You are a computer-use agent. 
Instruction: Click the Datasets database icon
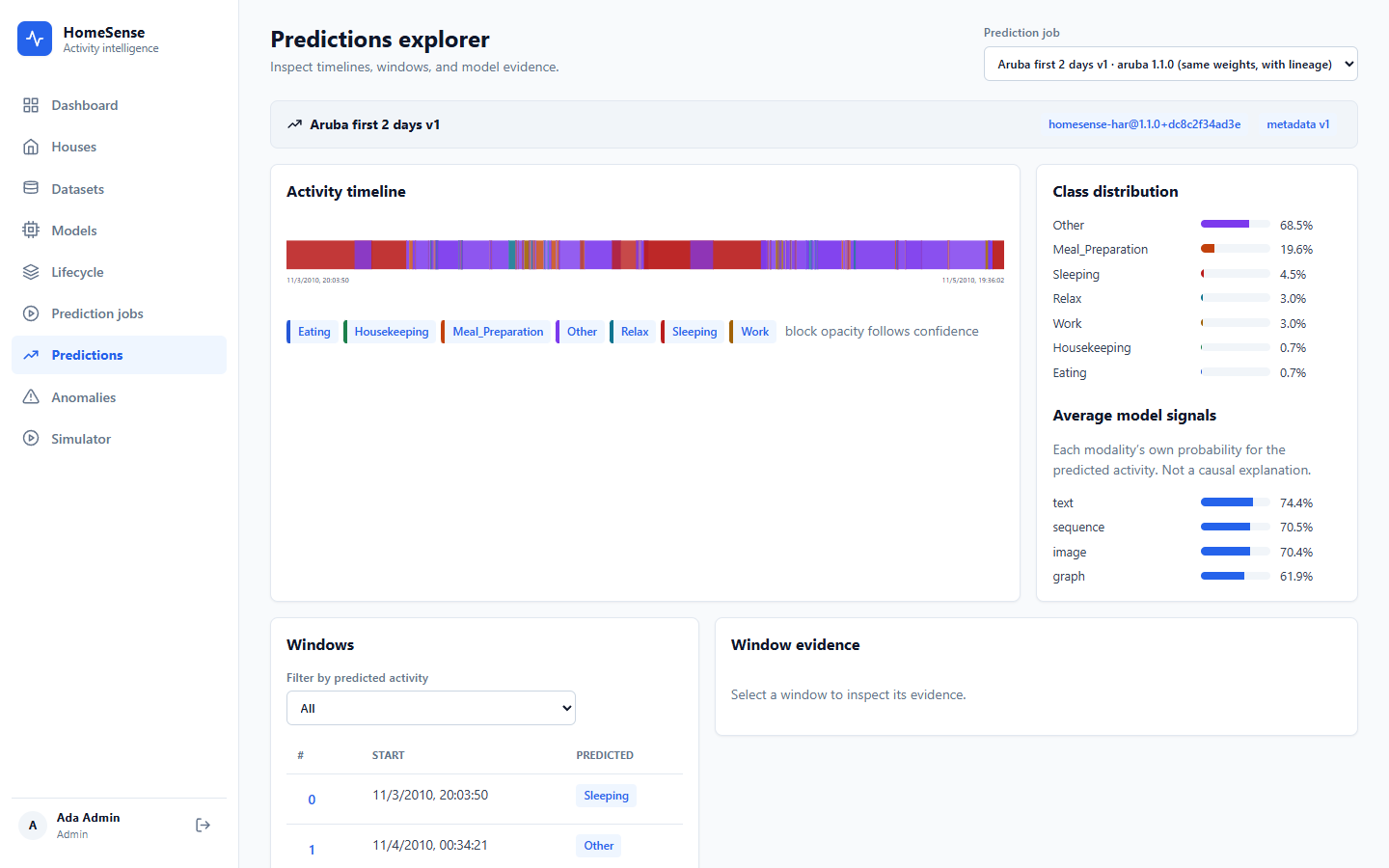31,189
